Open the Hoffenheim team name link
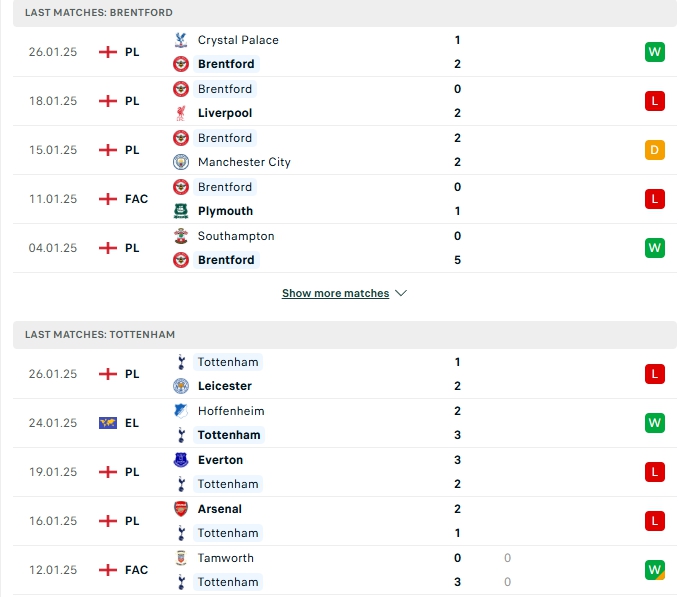The height and width of the screenshot is (597, 686). (x=231, y=411)
